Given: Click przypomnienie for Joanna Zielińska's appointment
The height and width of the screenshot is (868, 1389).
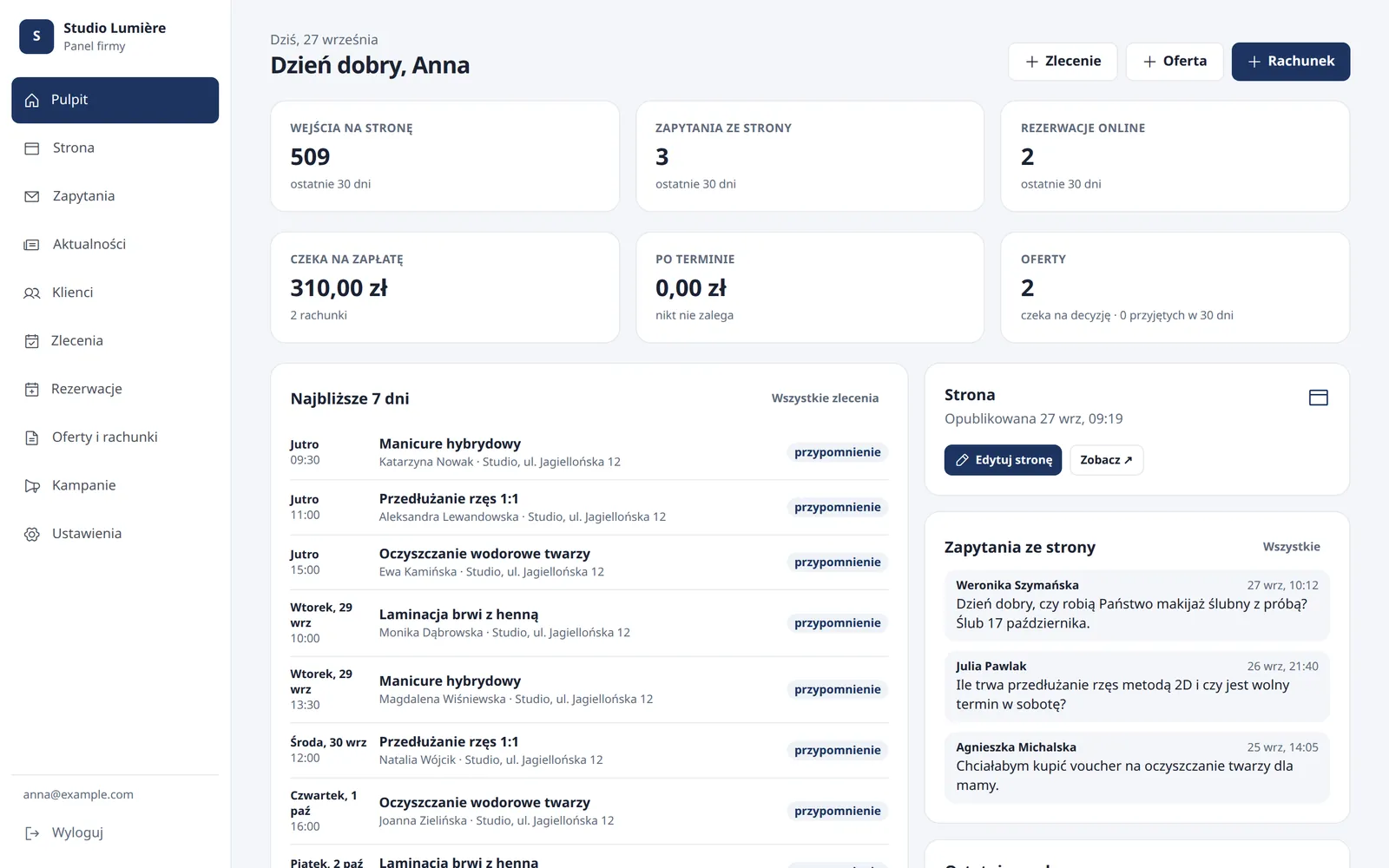Looking at the screenshot, I should (x=837, y=811).
